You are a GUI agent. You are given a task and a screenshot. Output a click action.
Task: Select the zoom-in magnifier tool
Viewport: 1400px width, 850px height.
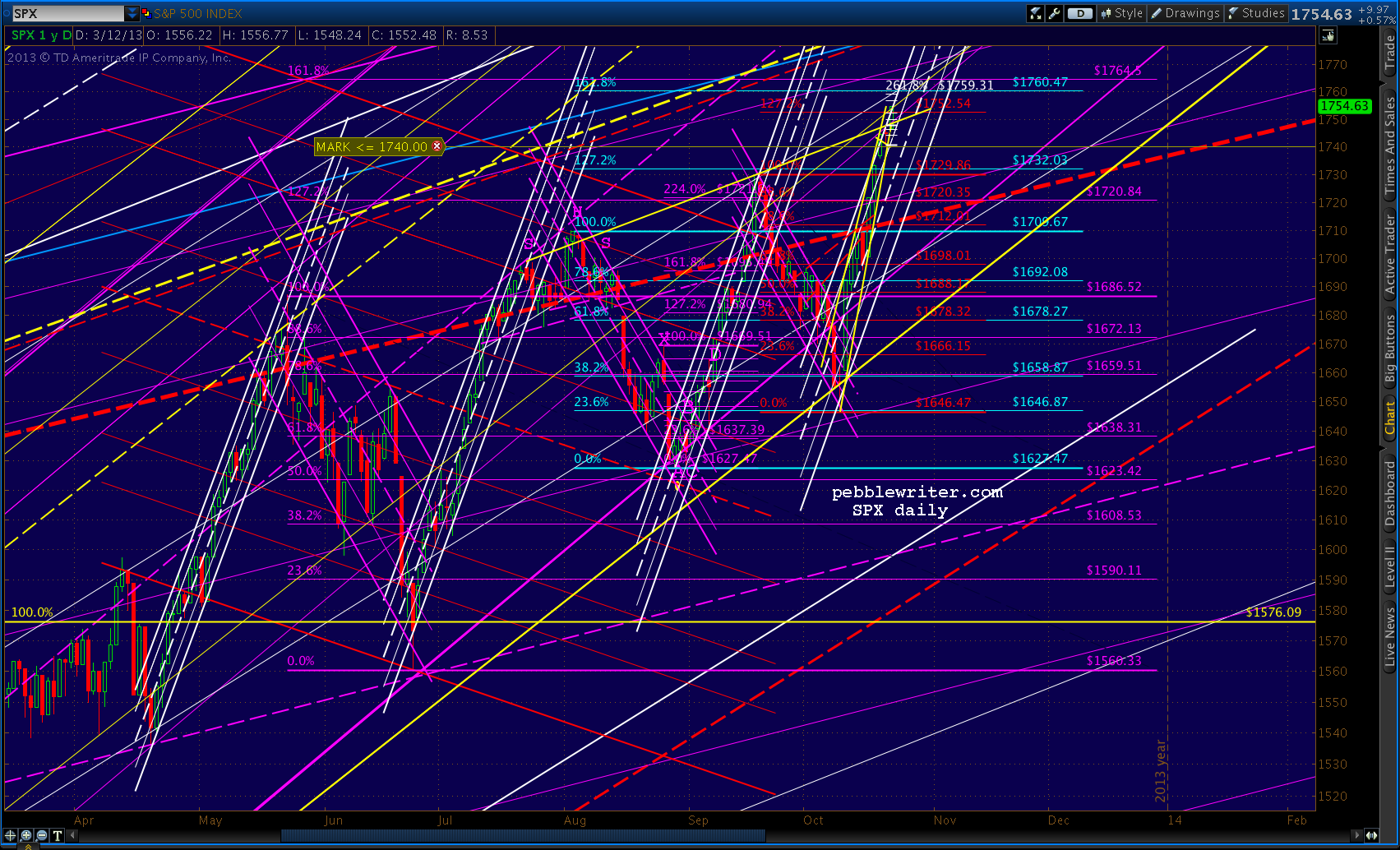click(x=26, y=837)
